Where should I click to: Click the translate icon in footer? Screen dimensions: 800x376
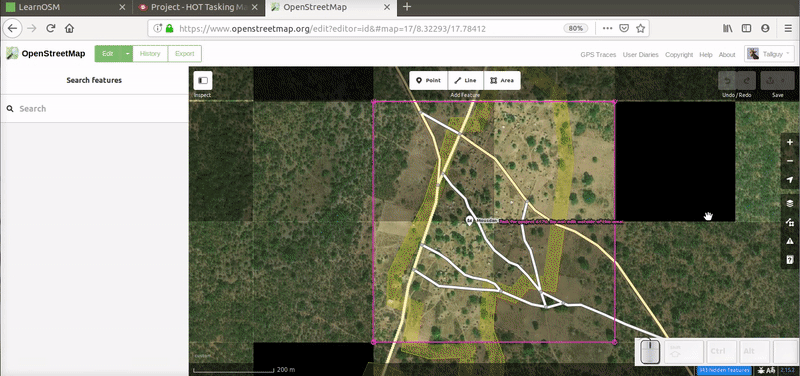(x=771, y=370)
